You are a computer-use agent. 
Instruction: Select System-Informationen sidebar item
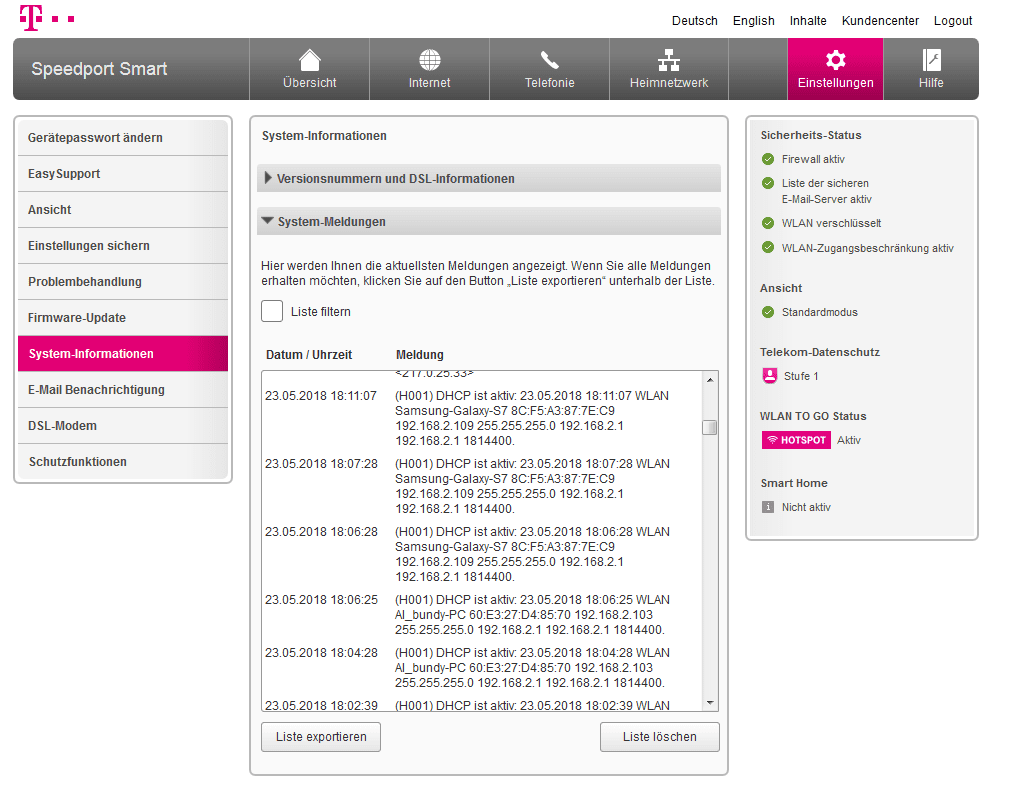123,354
